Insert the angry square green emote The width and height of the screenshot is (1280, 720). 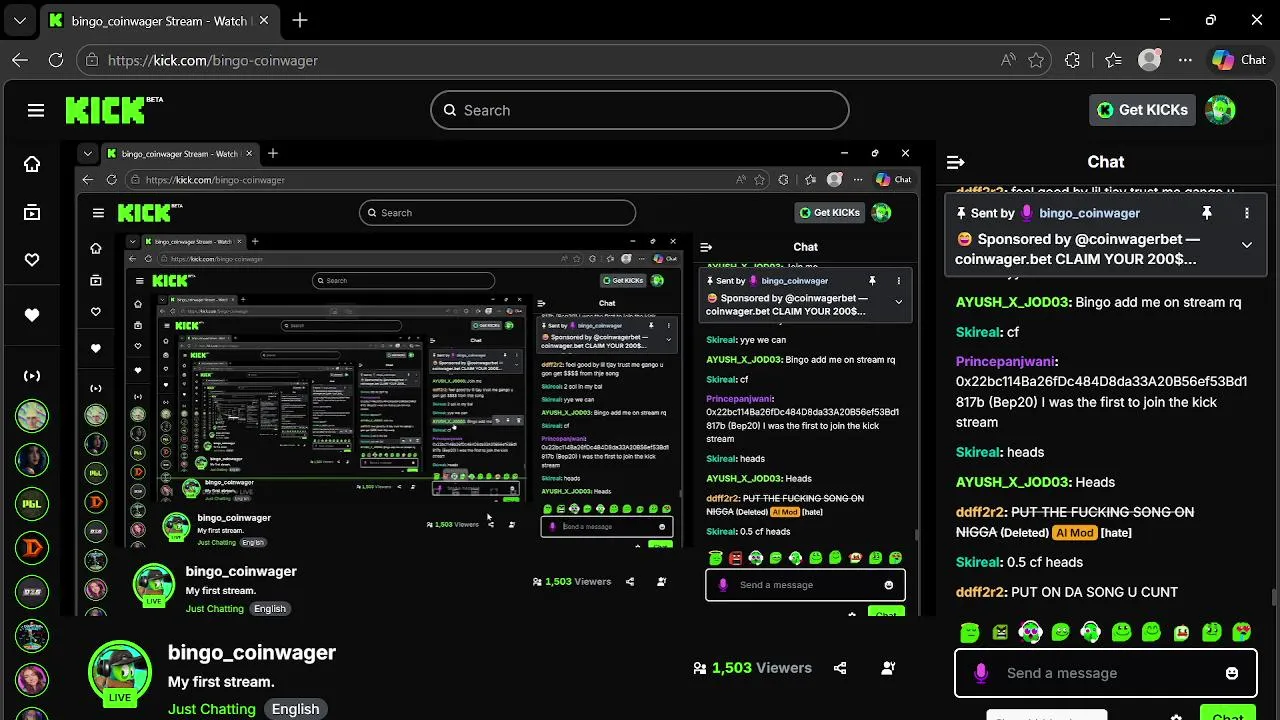[1000, 632]
